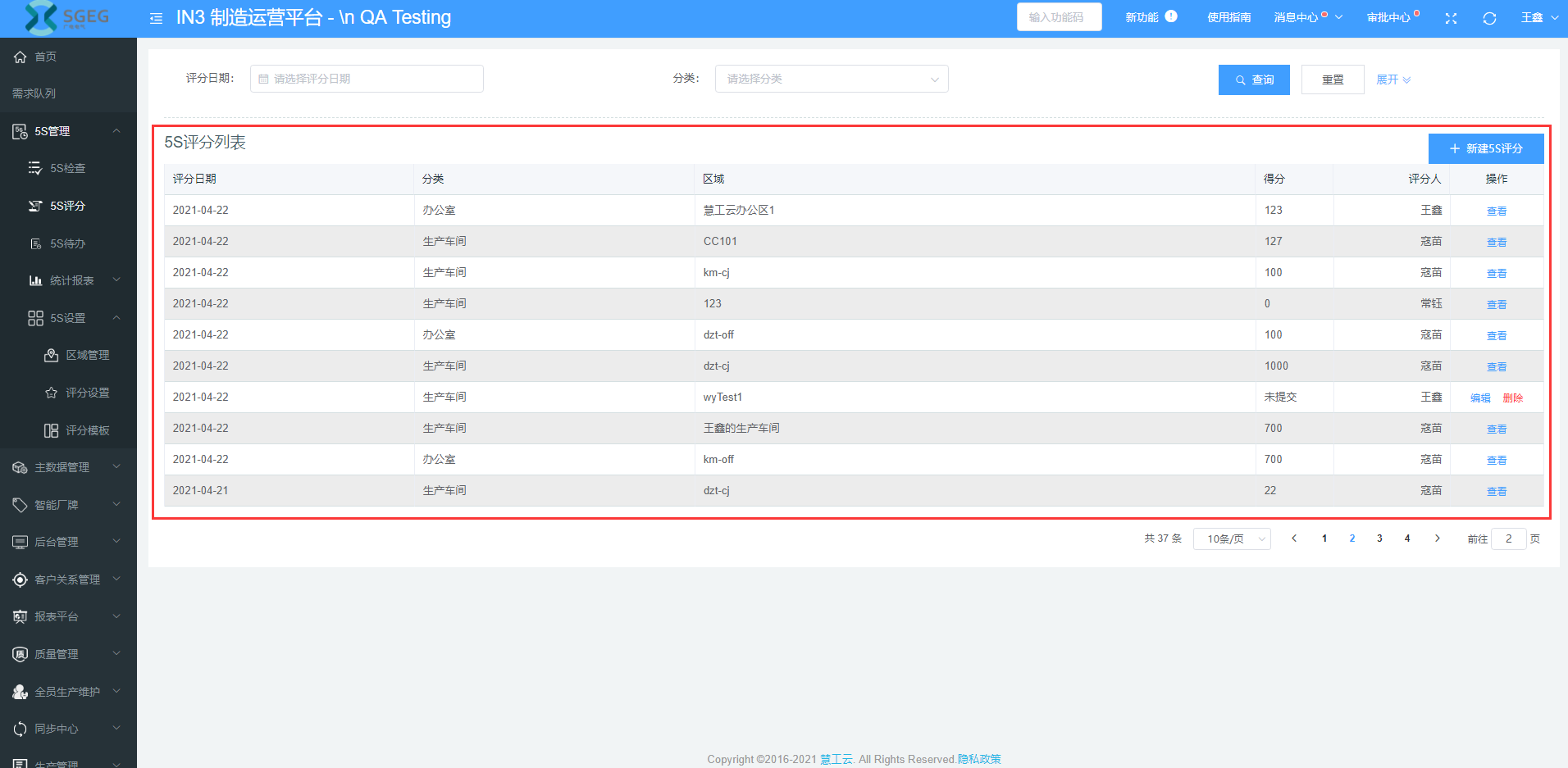Expand 主数据管理 menu
Screen dimensions: 1568x768
coord(62,467)
